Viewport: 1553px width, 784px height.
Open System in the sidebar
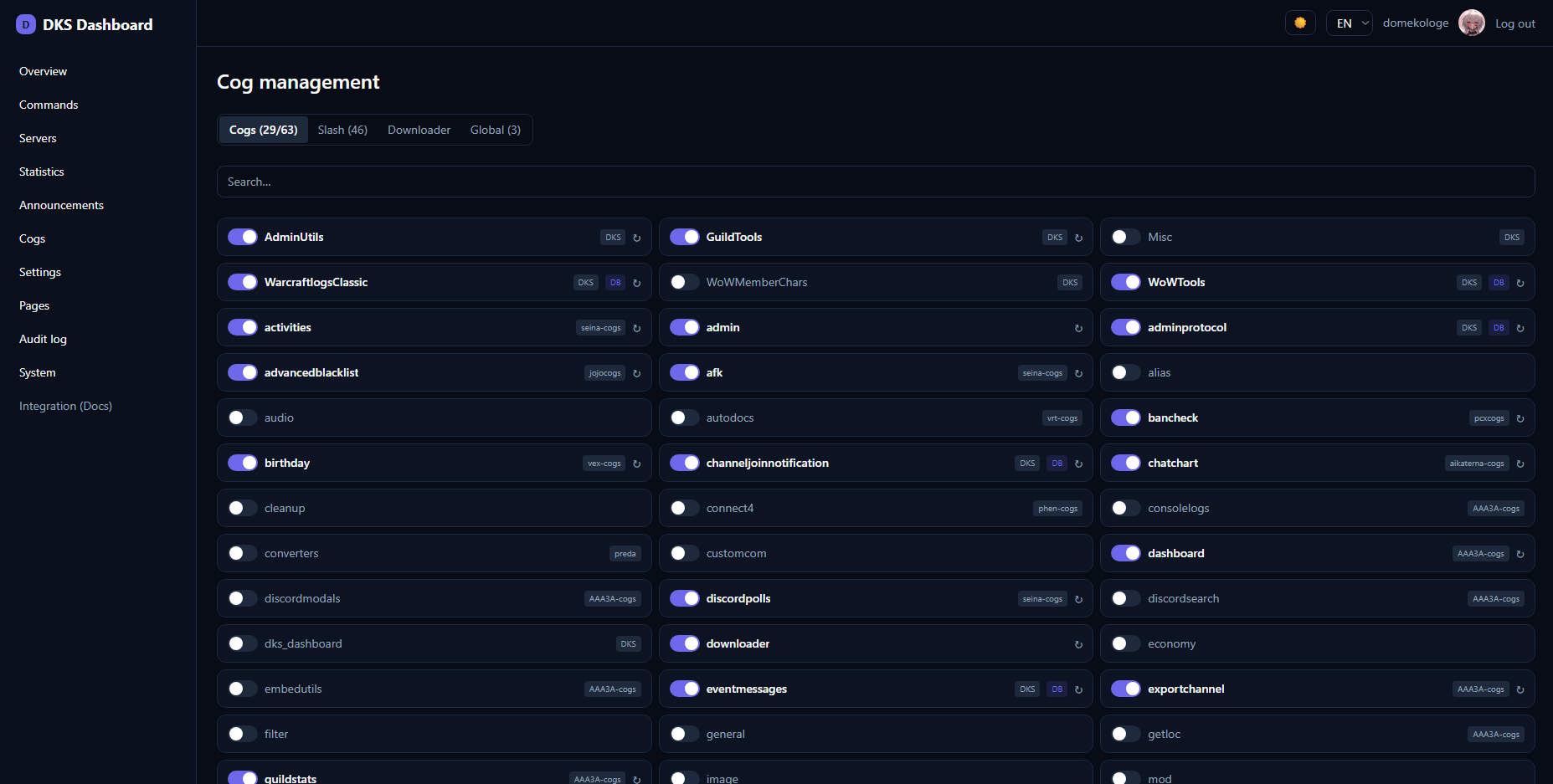click(38, 372)
